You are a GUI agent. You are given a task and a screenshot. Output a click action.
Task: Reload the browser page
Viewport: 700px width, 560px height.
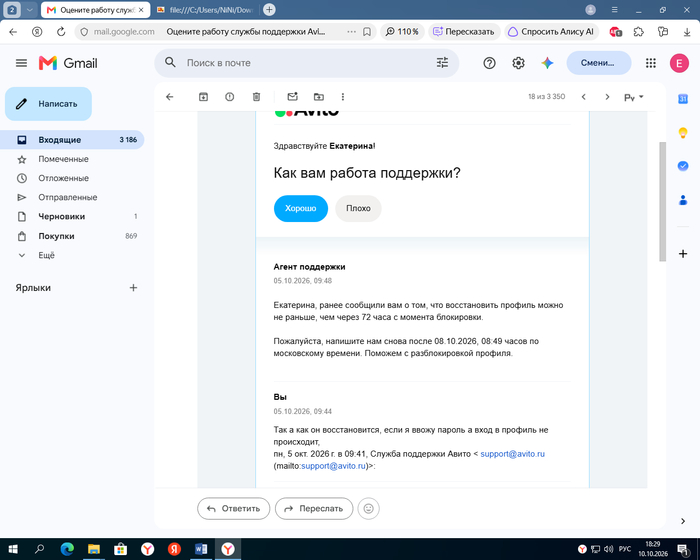pos(61,32)
